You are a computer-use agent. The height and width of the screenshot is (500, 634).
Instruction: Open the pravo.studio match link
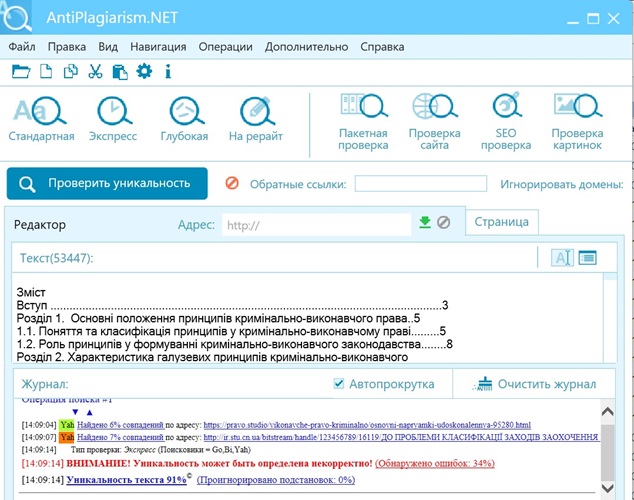pyautogui.click(x=367, y=425)
